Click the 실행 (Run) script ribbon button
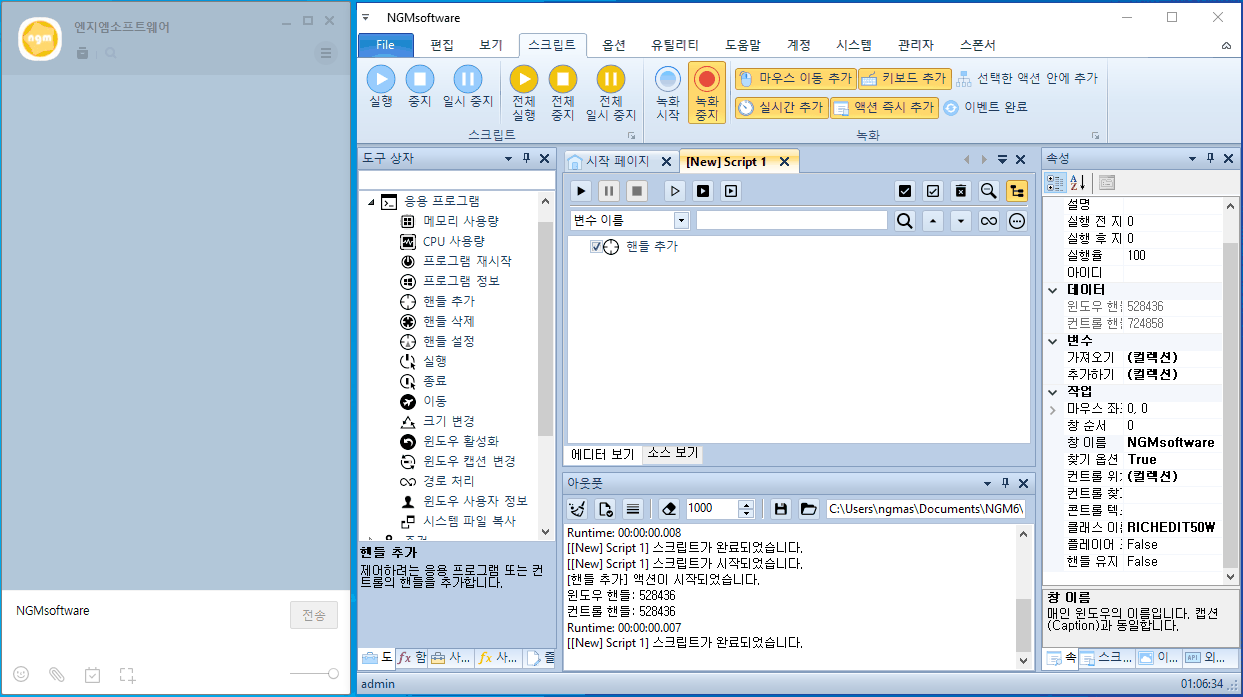This screenshot has height=697, width=1243. [381, 87]
